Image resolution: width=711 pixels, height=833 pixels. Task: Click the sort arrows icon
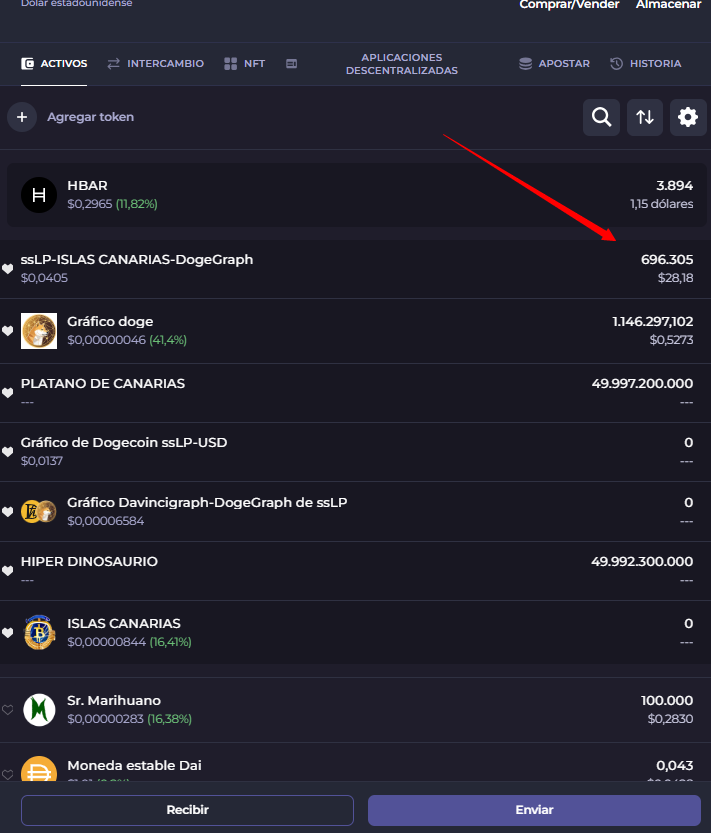click(x=645, y=117)
